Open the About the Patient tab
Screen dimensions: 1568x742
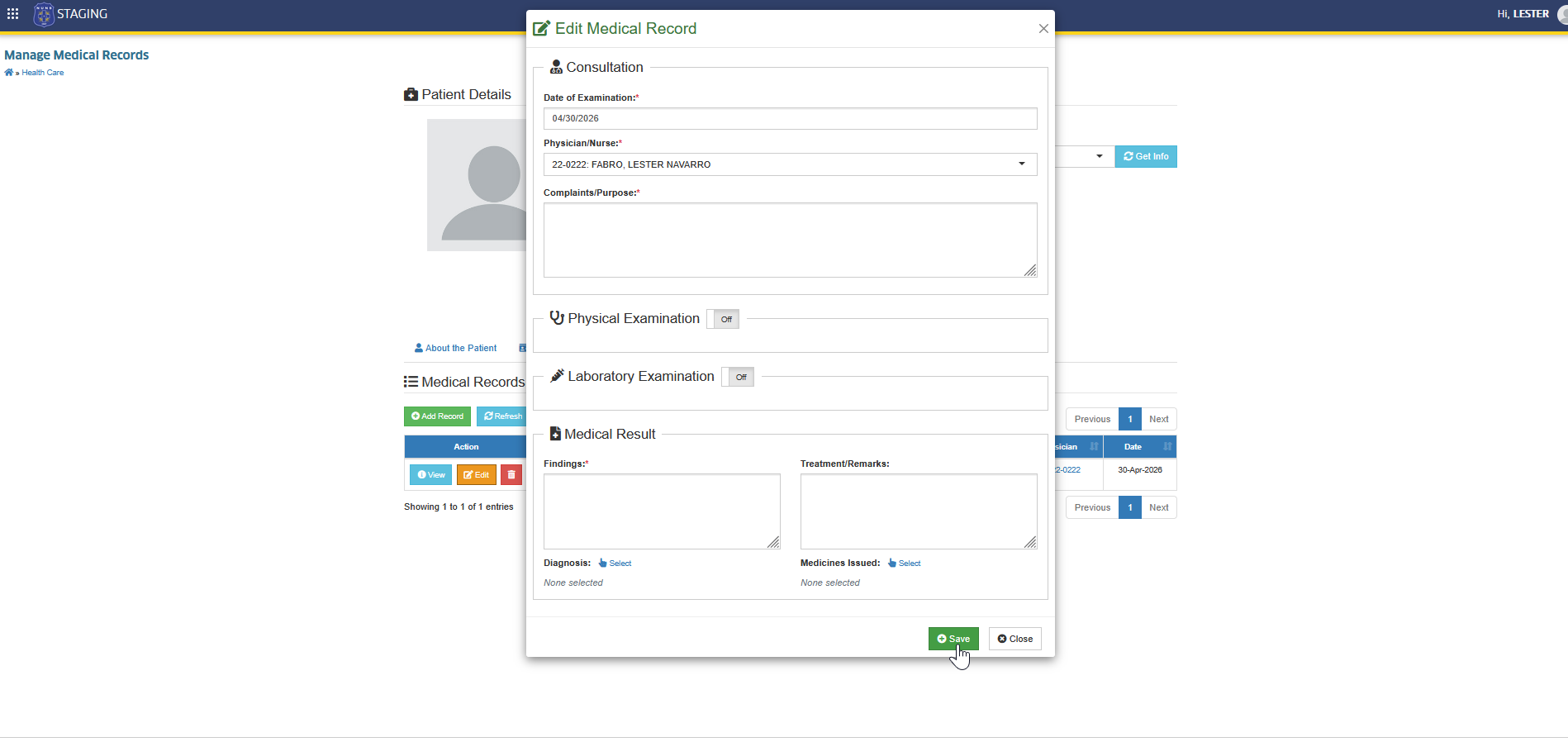point(455,349)
